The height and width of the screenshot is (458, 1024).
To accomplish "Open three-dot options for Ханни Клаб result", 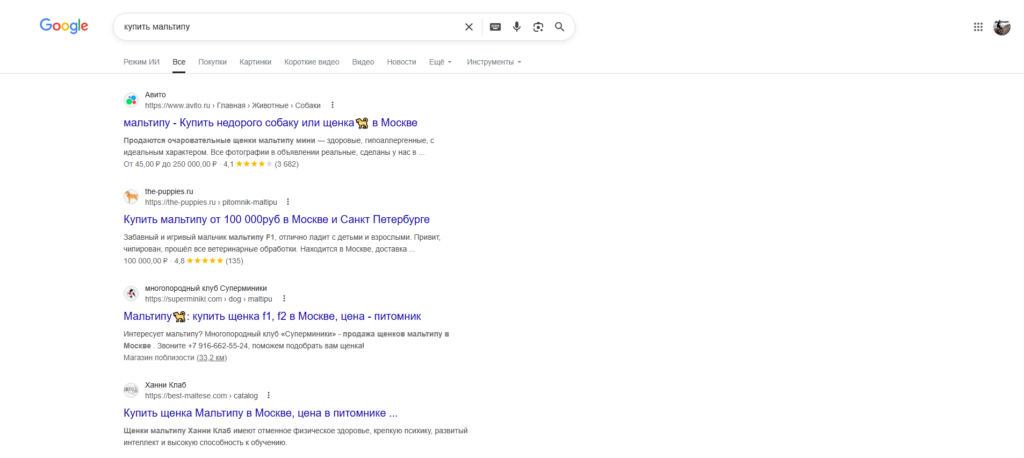I will pos(268,395).
